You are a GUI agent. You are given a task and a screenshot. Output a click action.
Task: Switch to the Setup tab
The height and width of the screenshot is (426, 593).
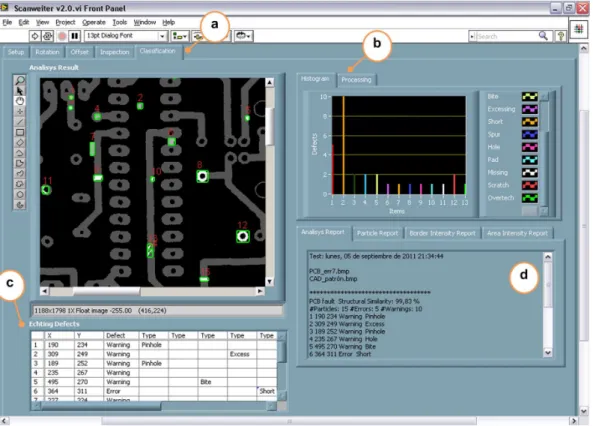(16, 52)
